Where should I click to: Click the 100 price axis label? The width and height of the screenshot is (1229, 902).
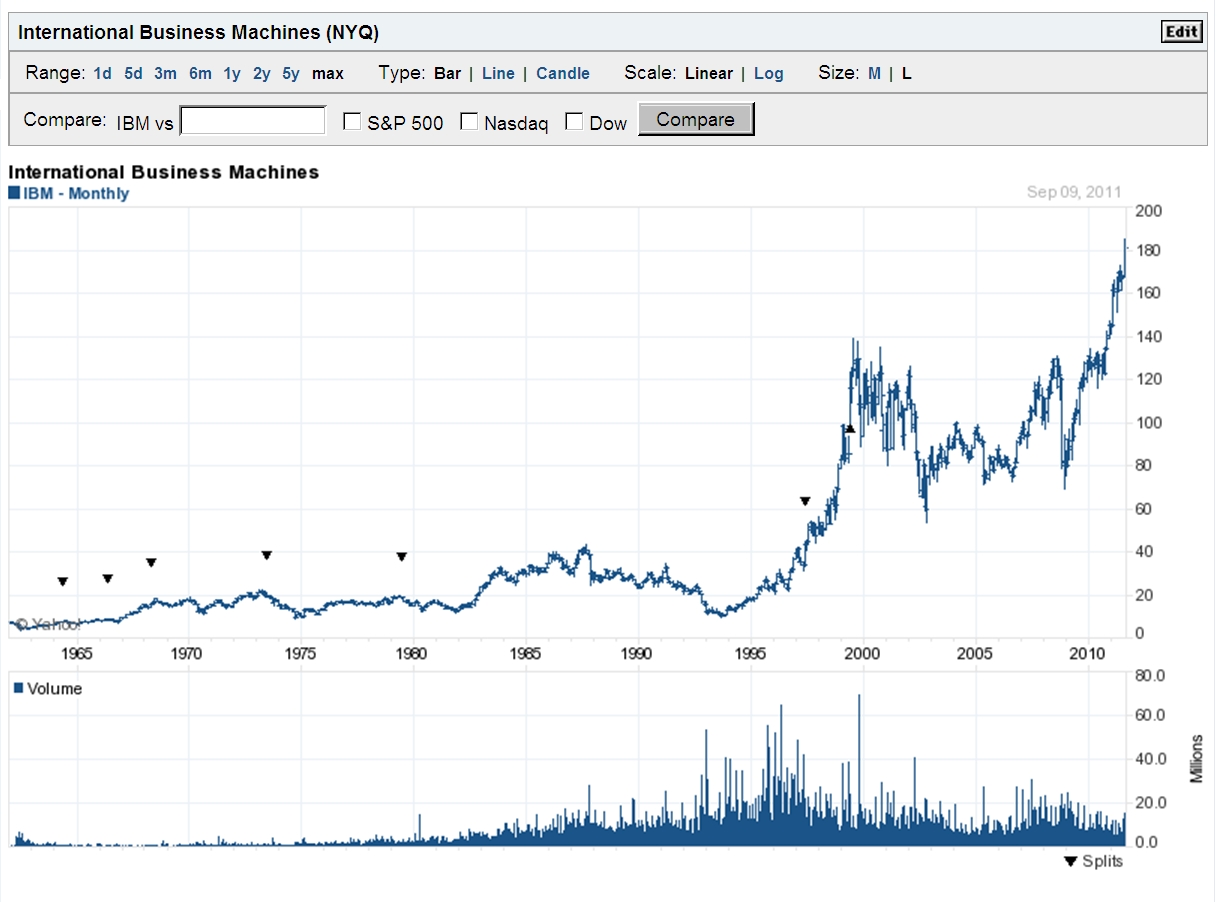(x=1149, y=423)
